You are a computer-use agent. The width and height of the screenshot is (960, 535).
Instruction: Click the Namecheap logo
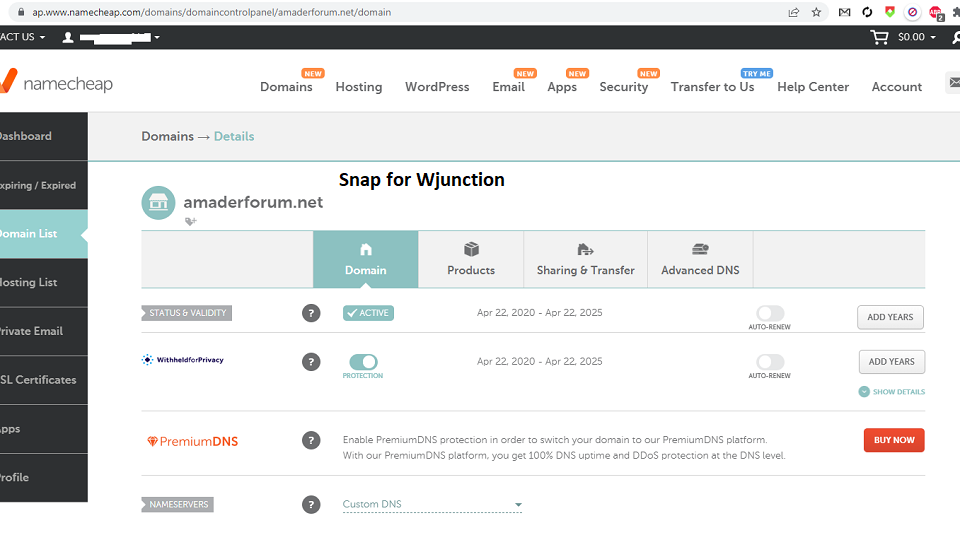coord(57,82)
